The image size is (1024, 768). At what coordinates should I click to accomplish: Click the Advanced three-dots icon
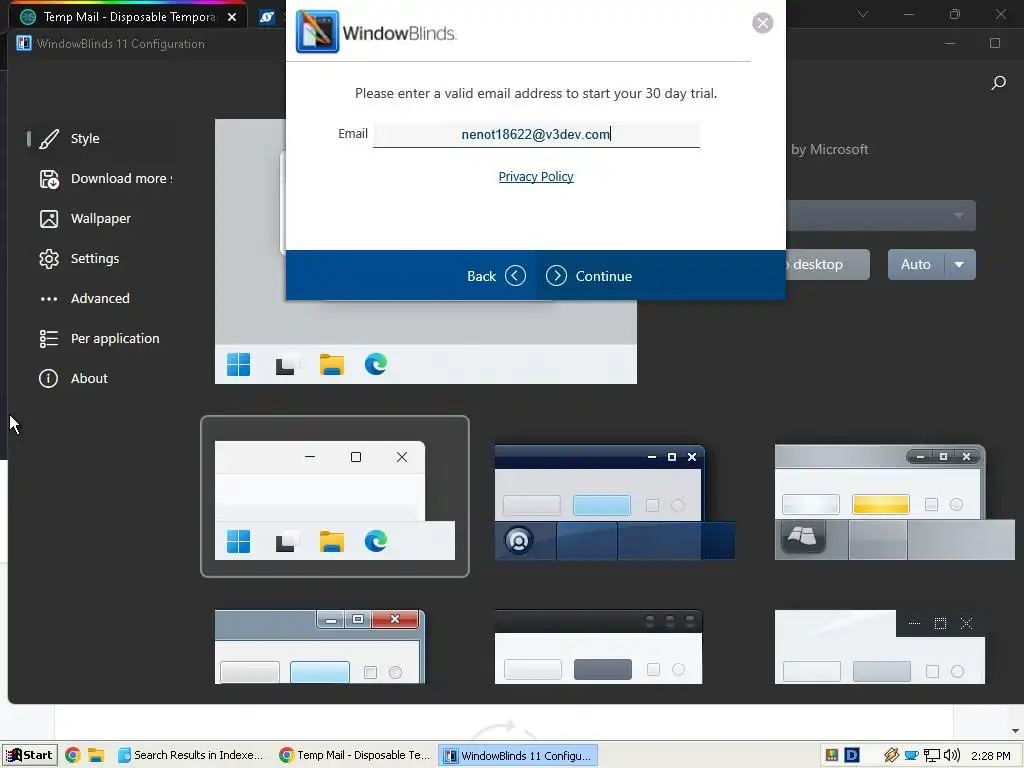point(49,299)
